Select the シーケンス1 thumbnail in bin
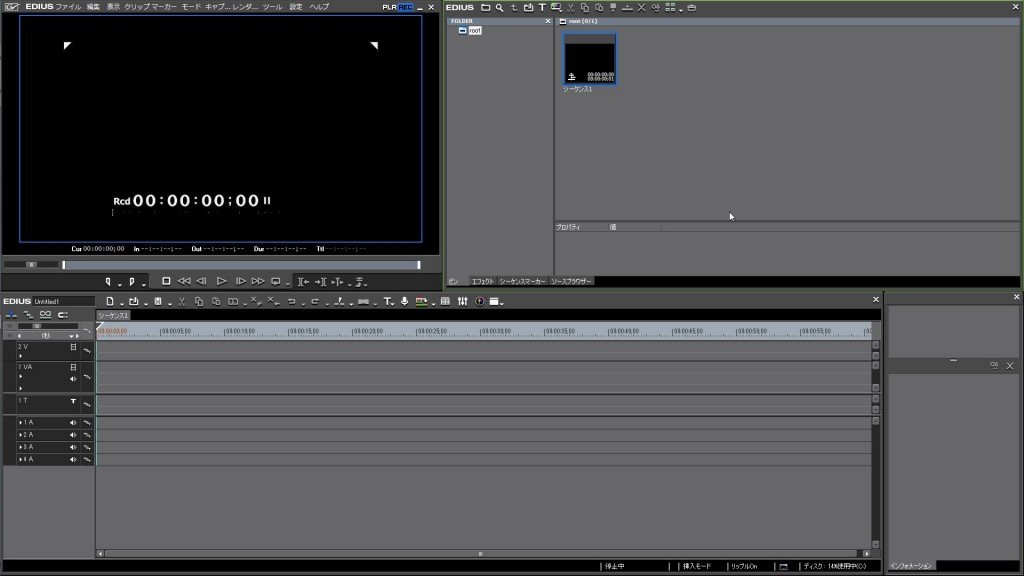1024x576 pixels. (590, 59)
